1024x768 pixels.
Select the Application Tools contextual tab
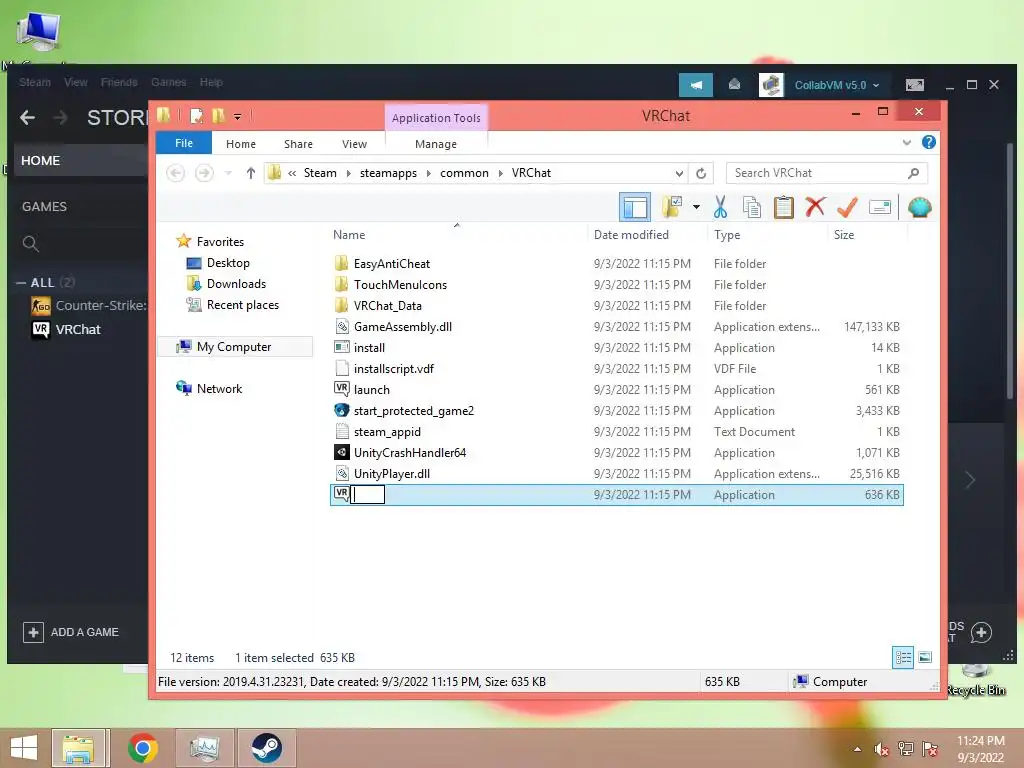pyautogui.click(x=436, y=118)
